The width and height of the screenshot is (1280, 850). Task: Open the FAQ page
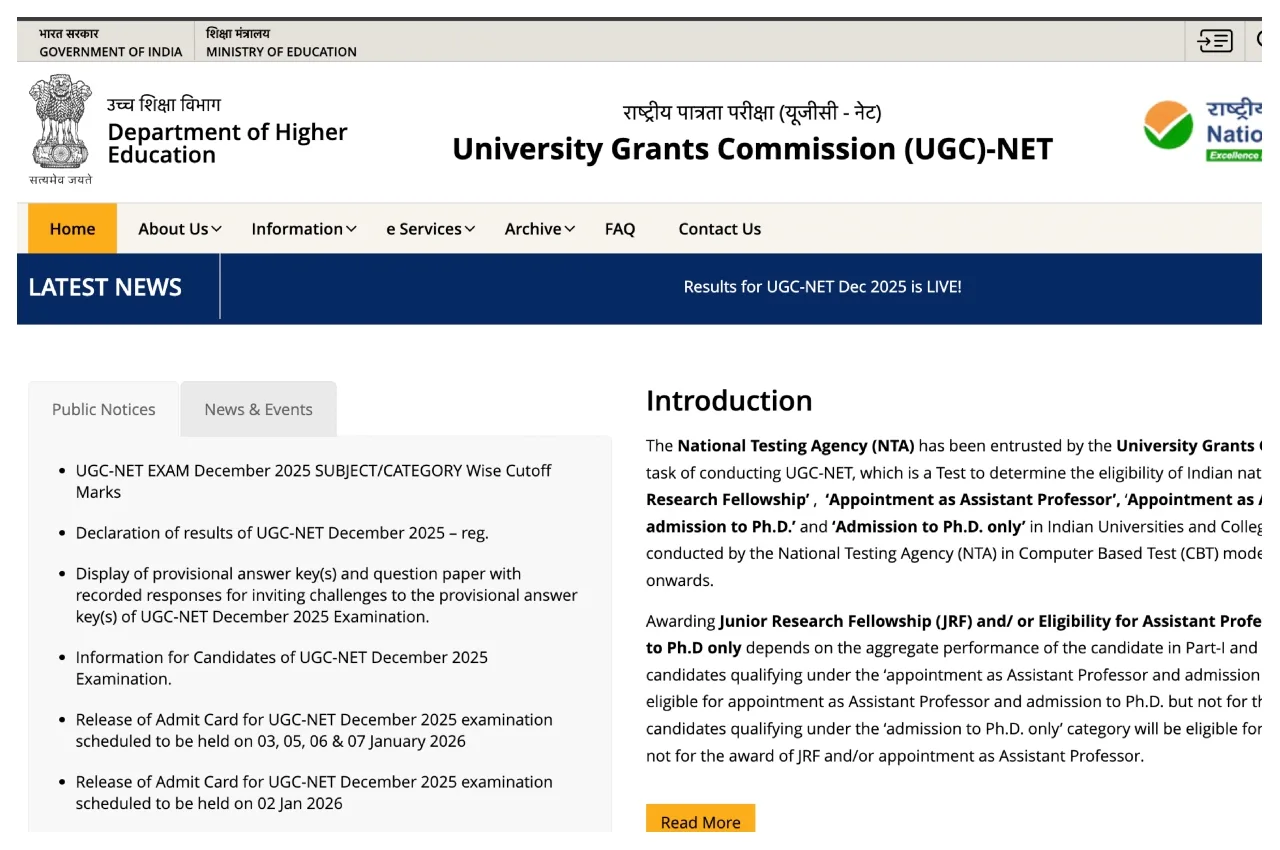[x=620, y=229]
